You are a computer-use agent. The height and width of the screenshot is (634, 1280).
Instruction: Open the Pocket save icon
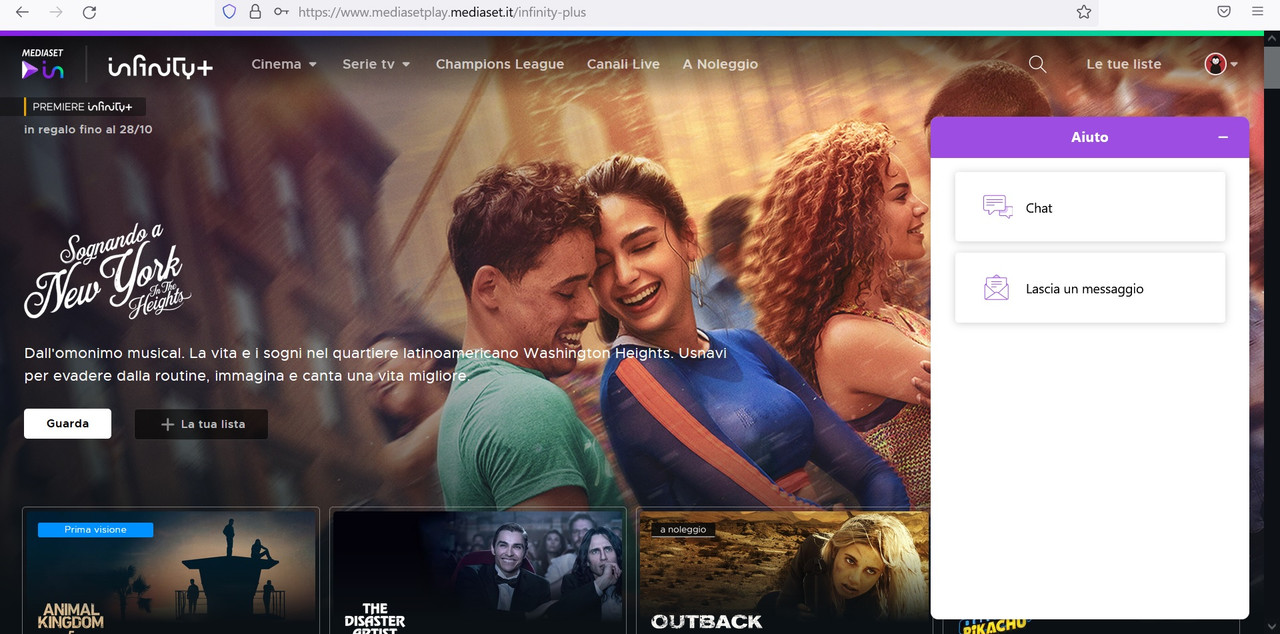[1224, 12]
